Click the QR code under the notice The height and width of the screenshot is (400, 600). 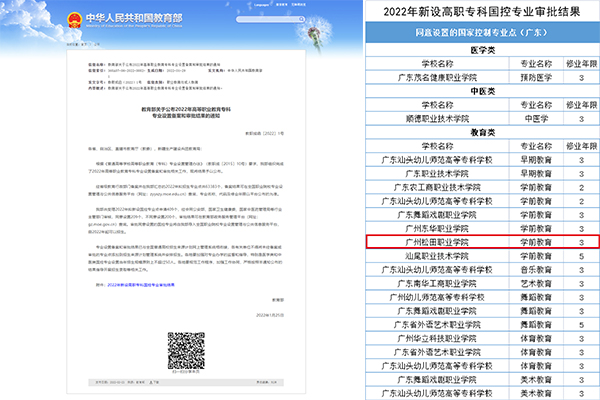point(188,350)
